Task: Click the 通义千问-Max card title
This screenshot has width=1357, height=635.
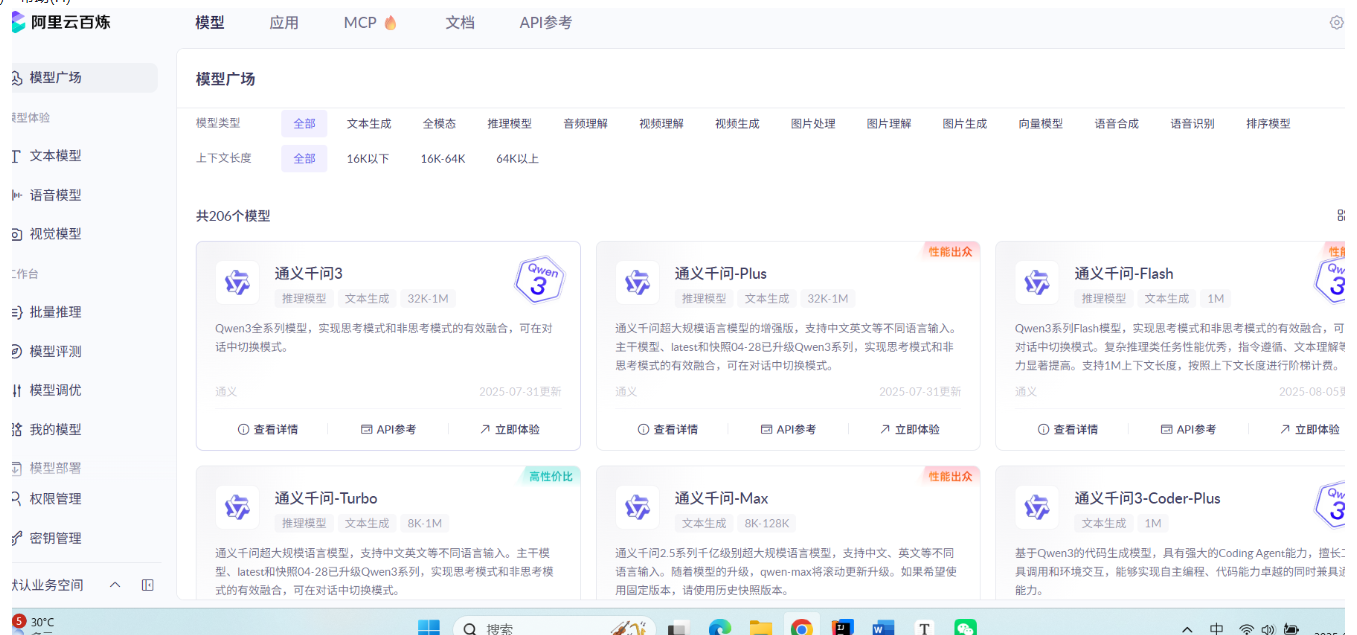Action: tap(721, 498)
